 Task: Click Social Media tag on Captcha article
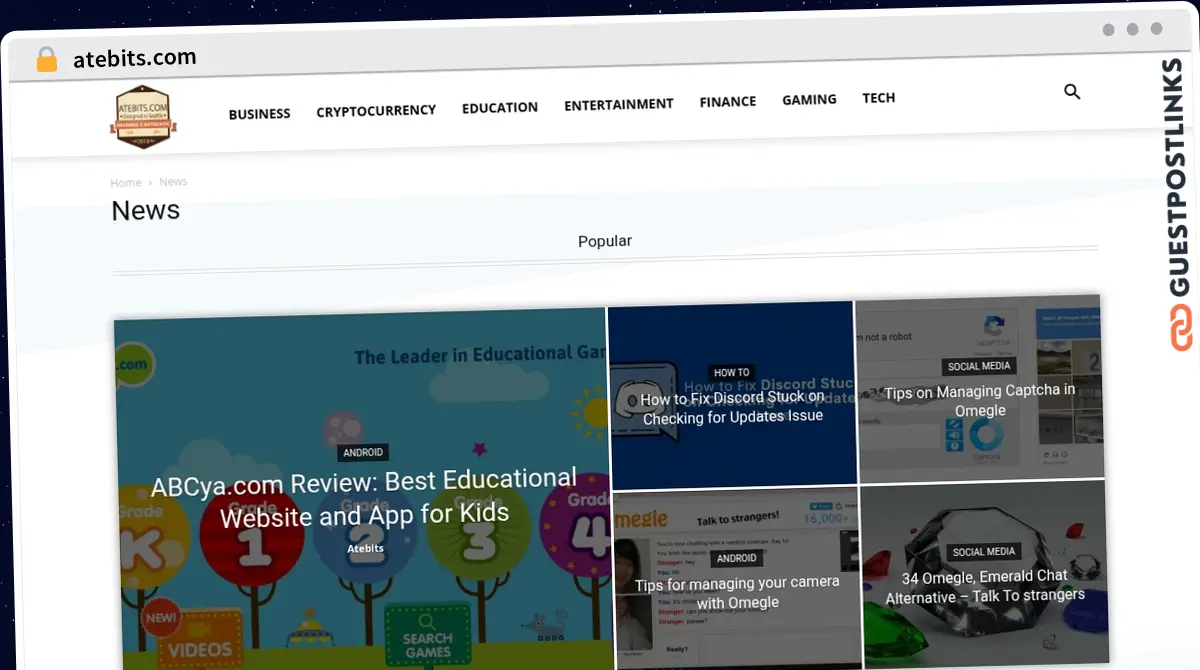coord(981,366)
